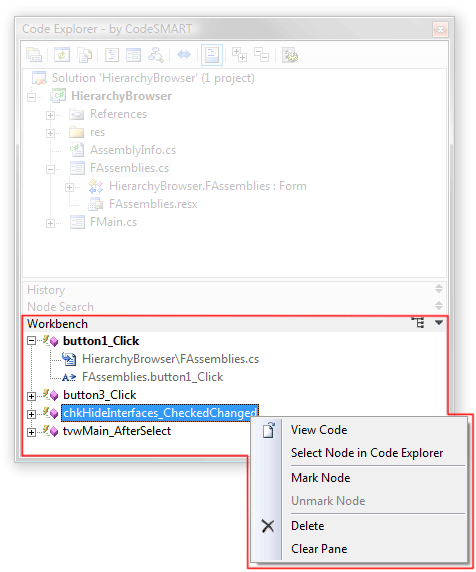Click the Workbench pane header

tap(234, 324)
